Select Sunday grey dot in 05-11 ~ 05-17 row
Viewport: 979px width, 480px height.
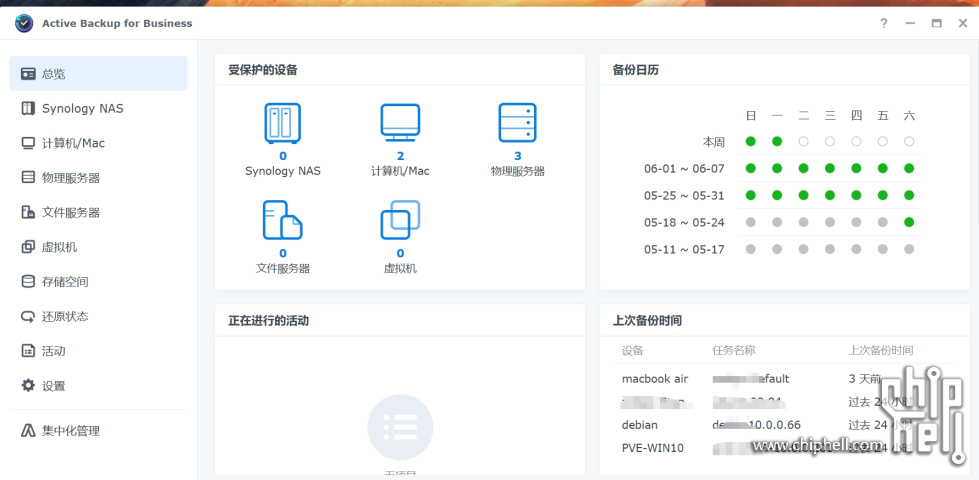click(x=750, y=249)
